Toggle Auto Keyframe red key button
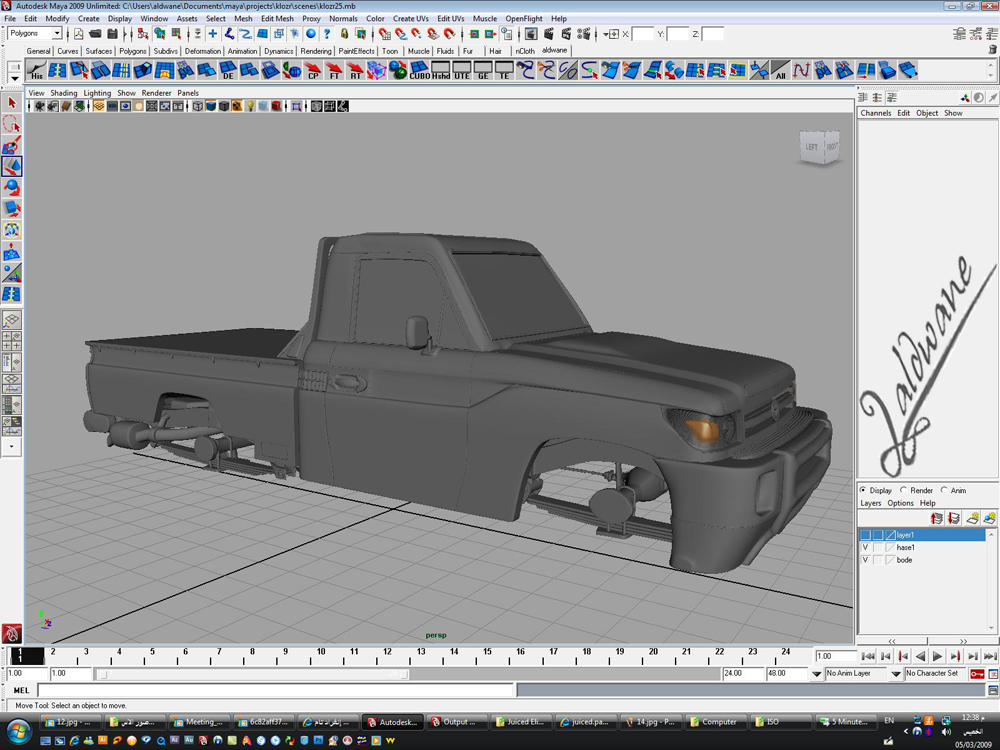 point(976,673)
